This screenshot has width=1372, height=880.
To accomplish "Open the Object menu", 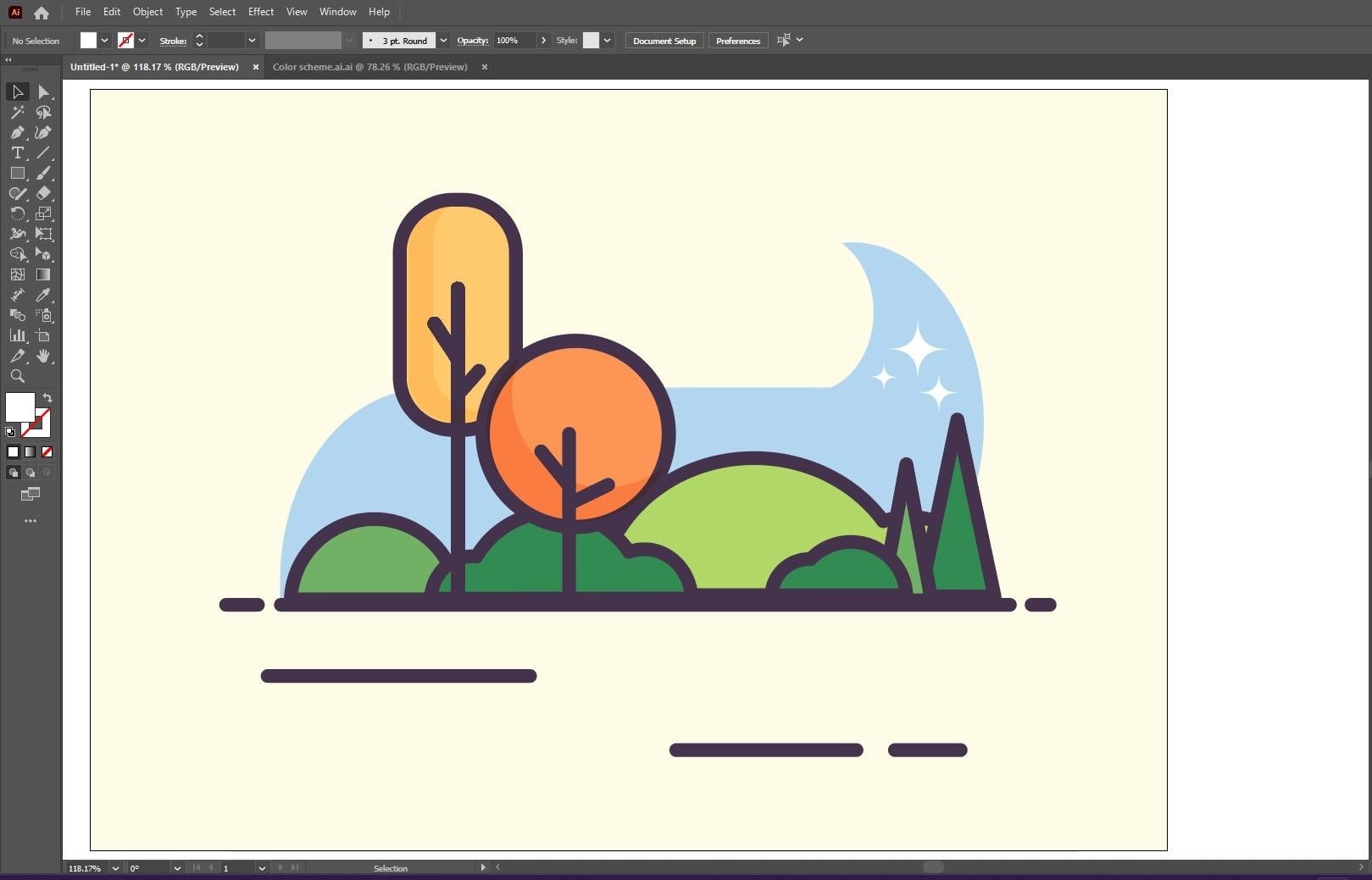I will click(147, 12).
